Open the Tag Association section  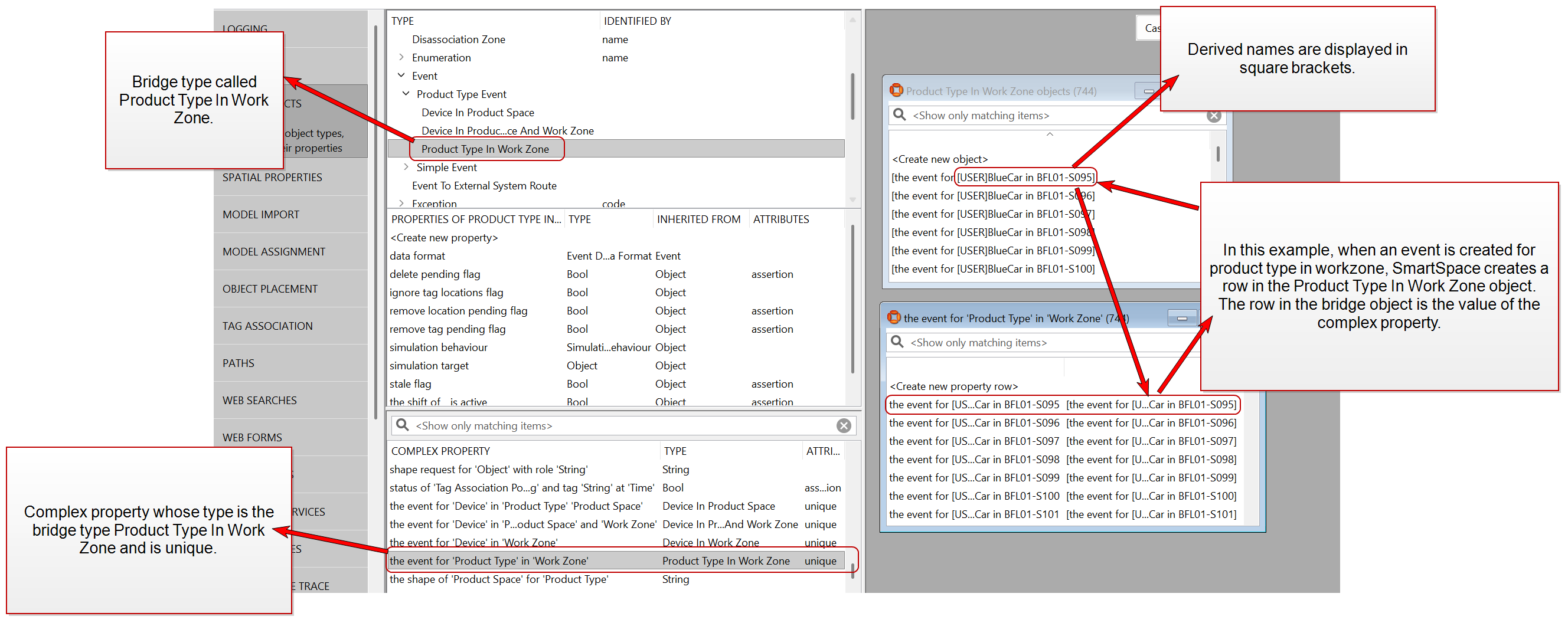[x=290, y=326]
